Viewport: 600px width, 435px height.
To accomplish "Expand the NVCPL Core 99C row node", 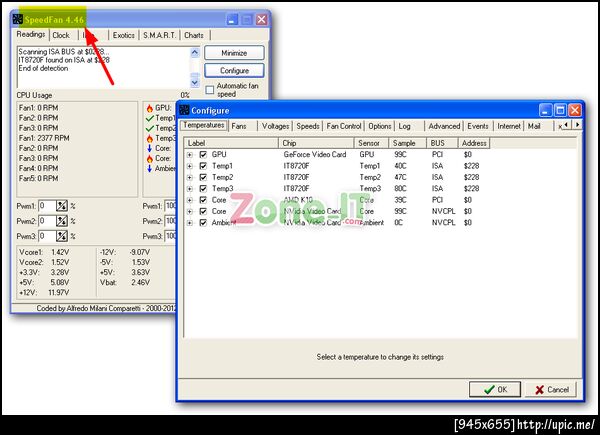I will click(190, 212).
